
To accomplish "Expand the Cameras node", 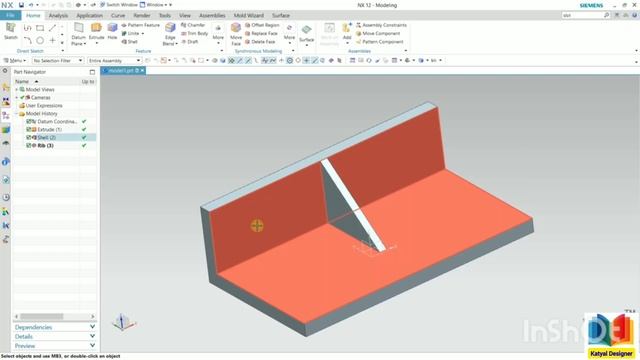I will click(x=17, y=98).
